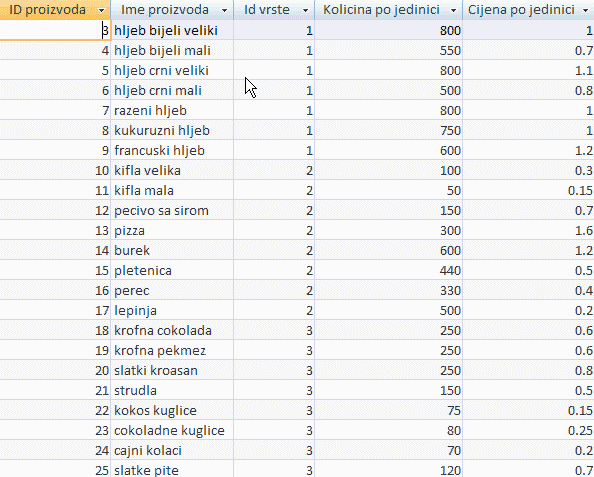The image size is (594, 477).
Task: Click the pizza product name cell
Action: pyautogui.click(x=172, y=230)
